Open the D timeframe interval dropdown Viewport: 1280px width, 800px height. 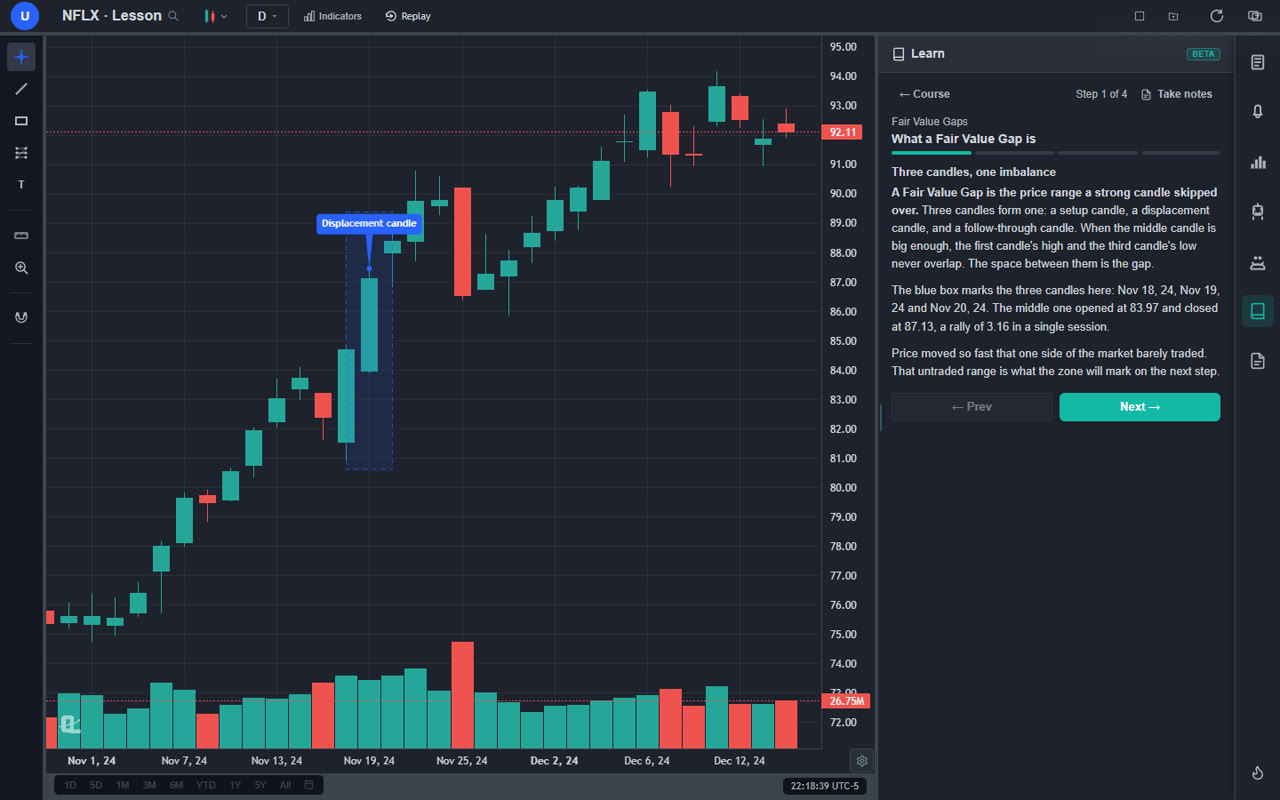(267, 16)
